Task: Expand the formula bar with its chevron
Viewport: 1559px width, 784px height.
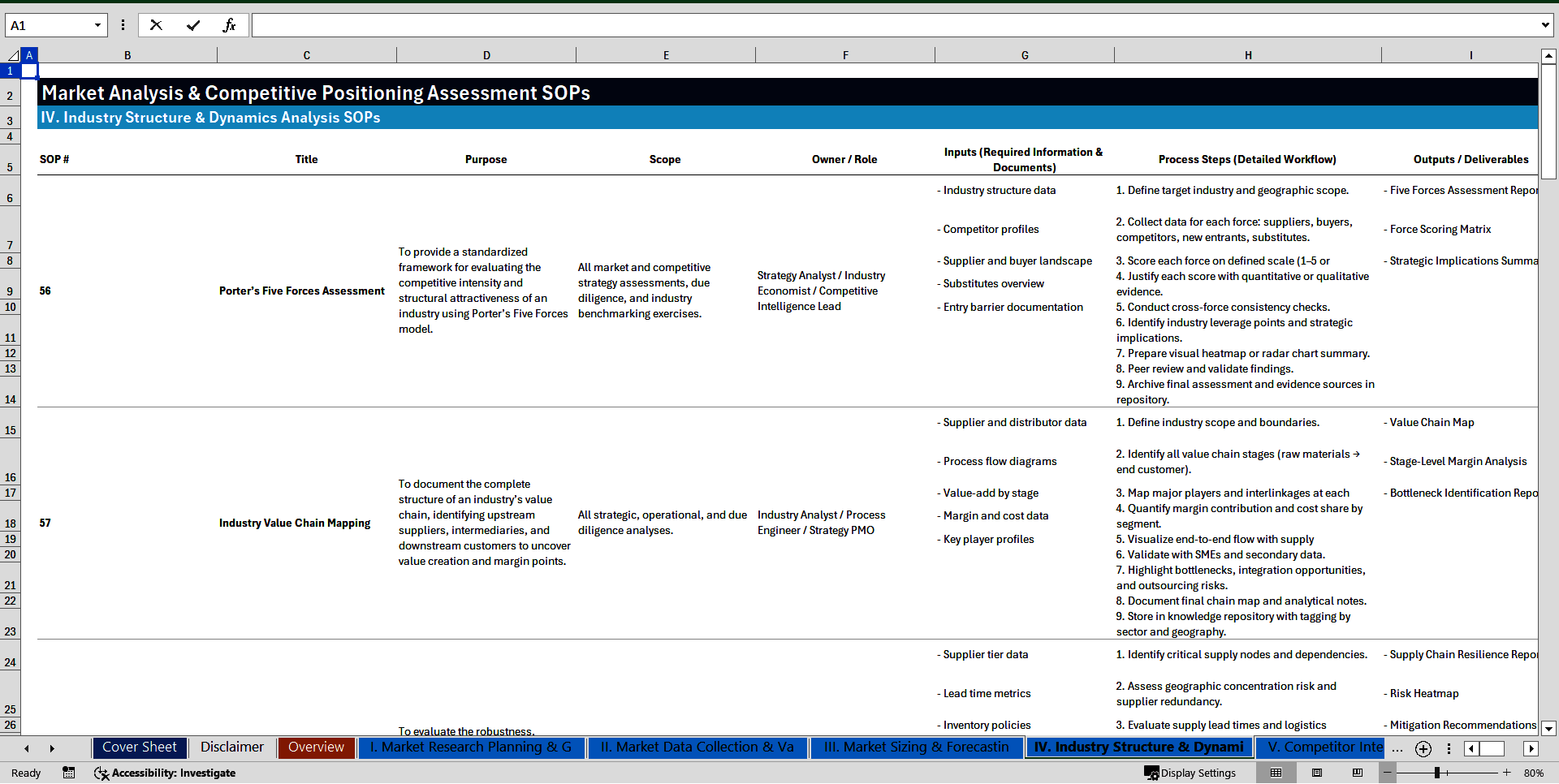Action: click(x=1547, y=25)
